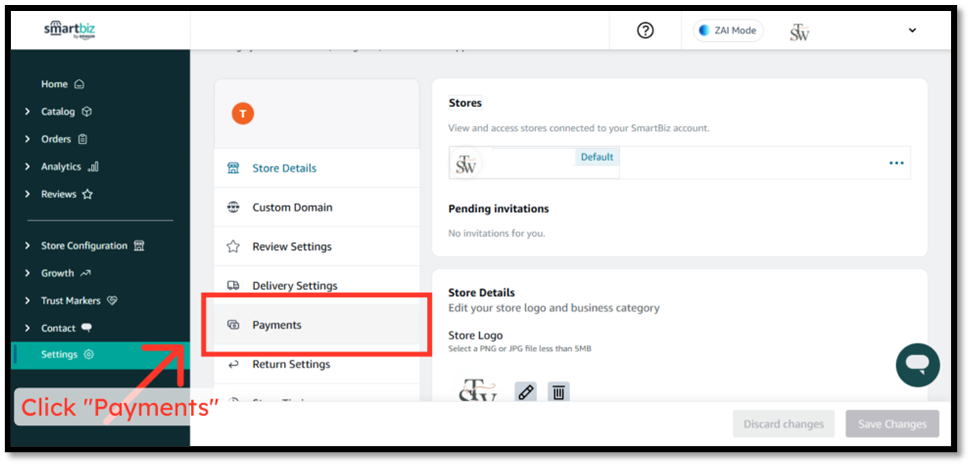Viewport: 970px width, 465px height.
Task: Click the pencil edit logo icon
Action: [526, 392]
